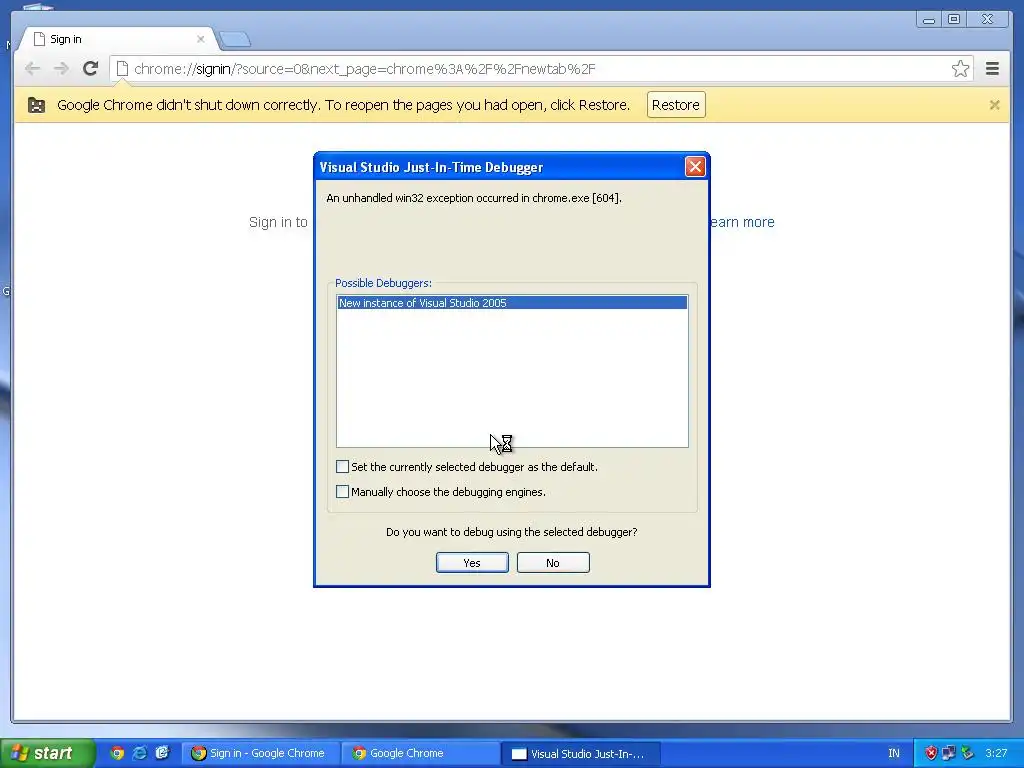Image resolution: width=1024 pixels, height=768 pixels.
Task: Select the Sign in tab
Action: (118, 39)
